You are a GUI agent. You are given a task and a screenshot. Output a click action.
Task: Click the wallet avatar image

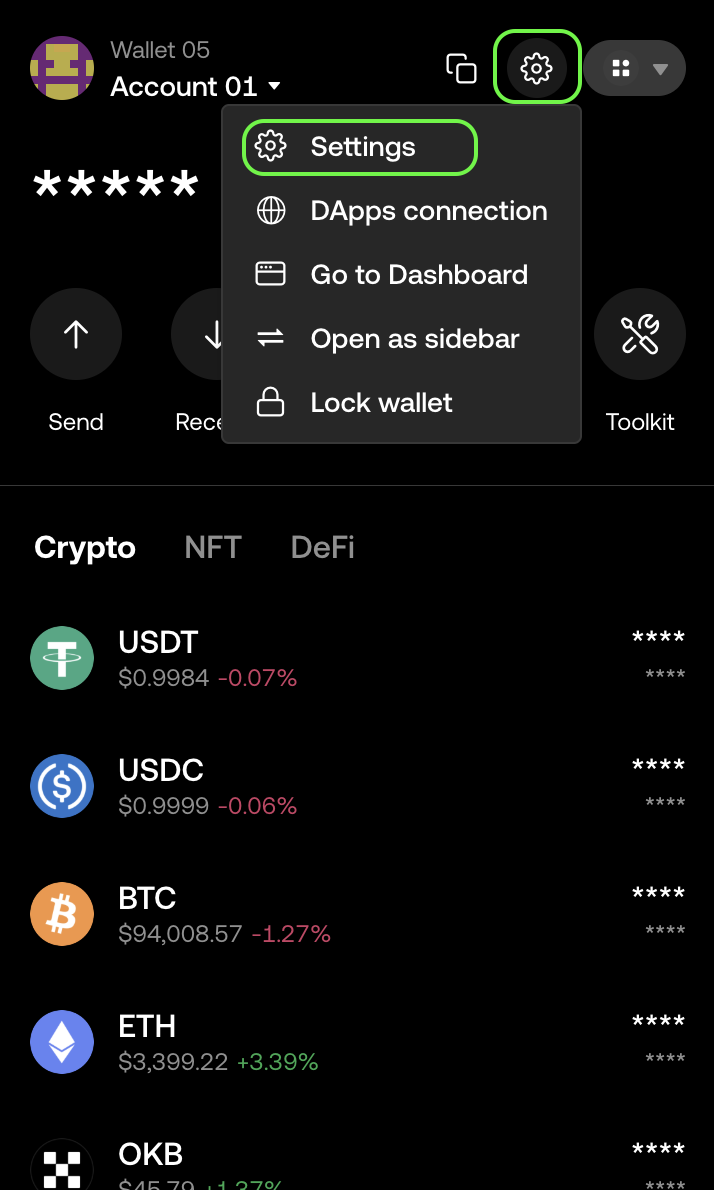pos(62,68)
